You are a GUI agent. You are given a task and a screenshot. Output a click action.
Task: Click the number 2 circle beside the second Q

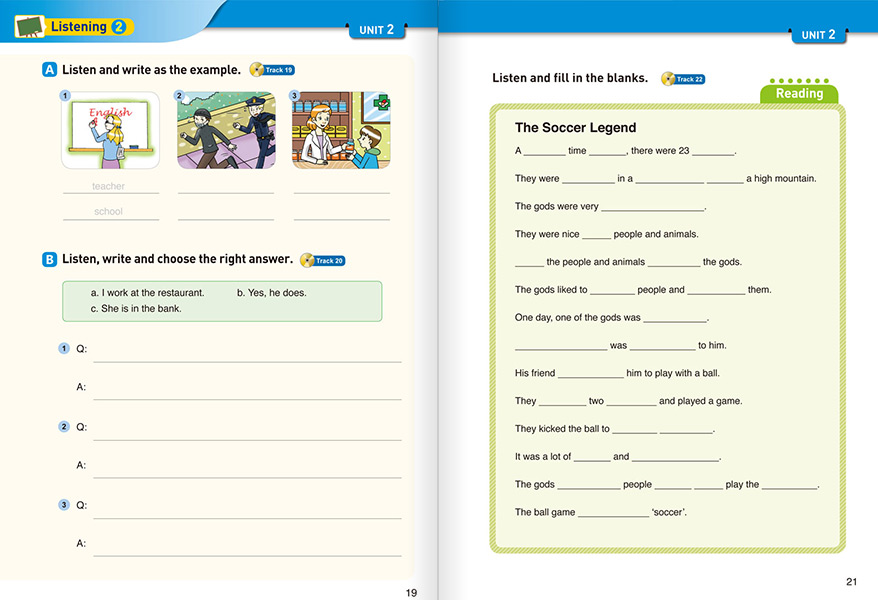point(64,426)
